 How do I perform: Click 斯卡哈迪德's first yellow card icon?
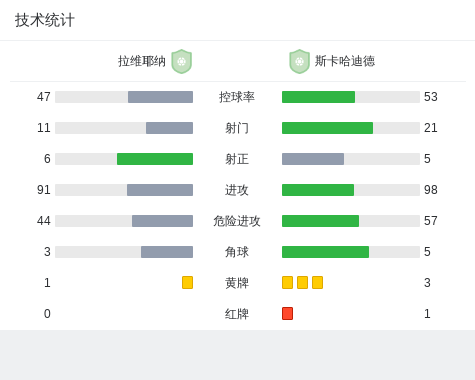(x=287, y=282)
